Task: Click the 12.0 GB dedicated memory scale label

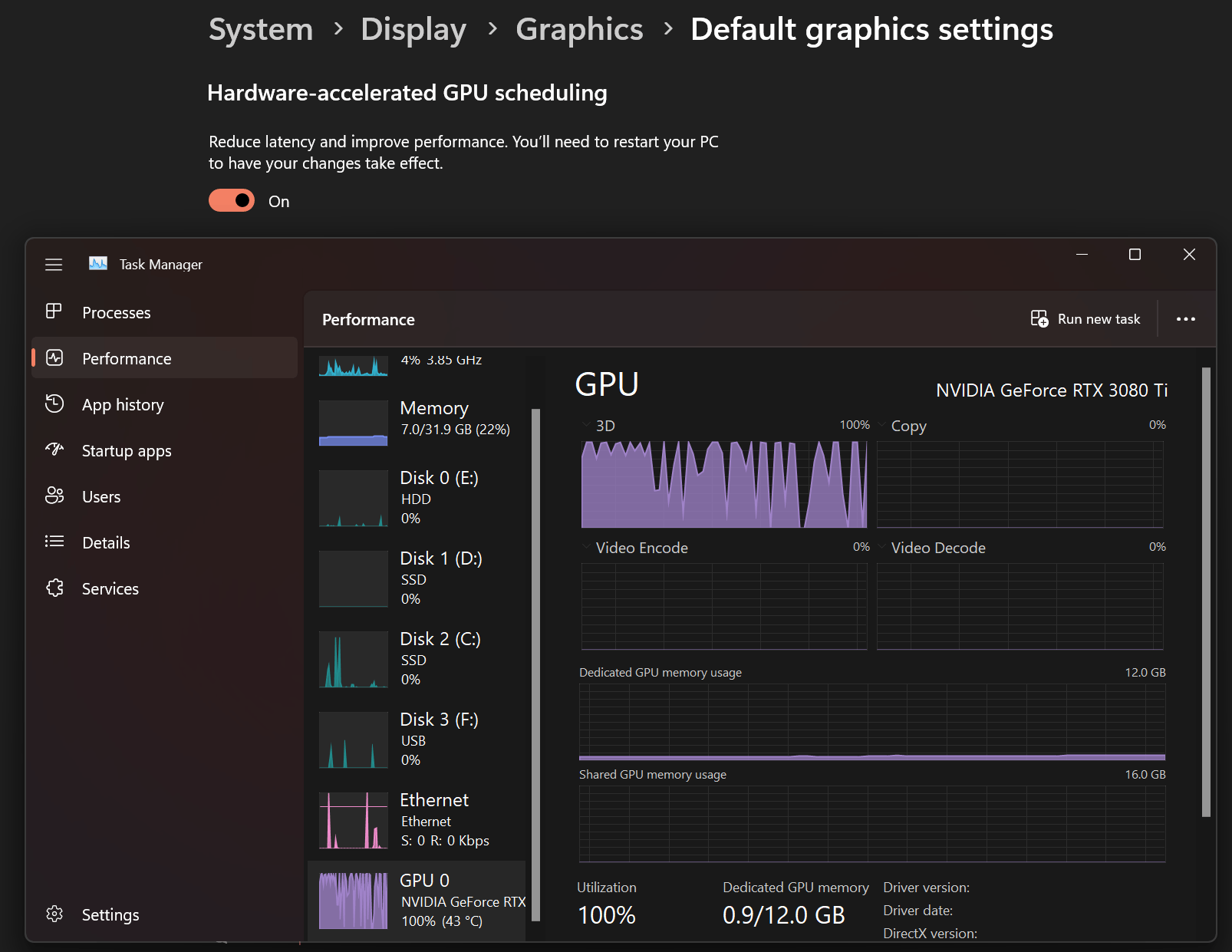Action: pos(1145,673)
